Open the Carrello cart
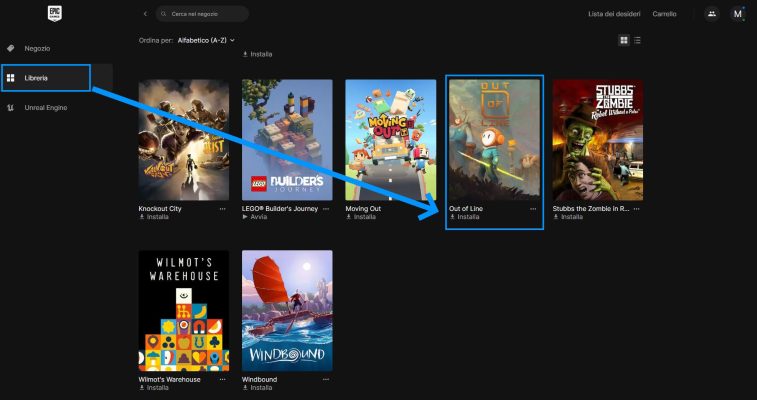 pyautogui.click(x=664, y=14)
